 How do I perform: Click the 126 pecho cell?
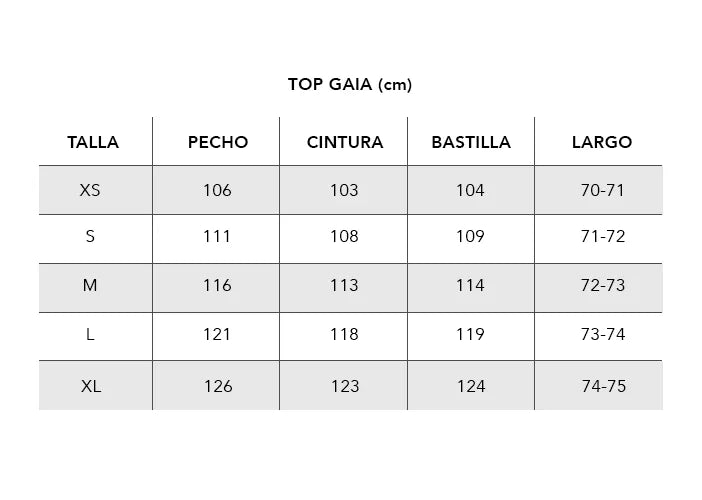click(218, 386)
